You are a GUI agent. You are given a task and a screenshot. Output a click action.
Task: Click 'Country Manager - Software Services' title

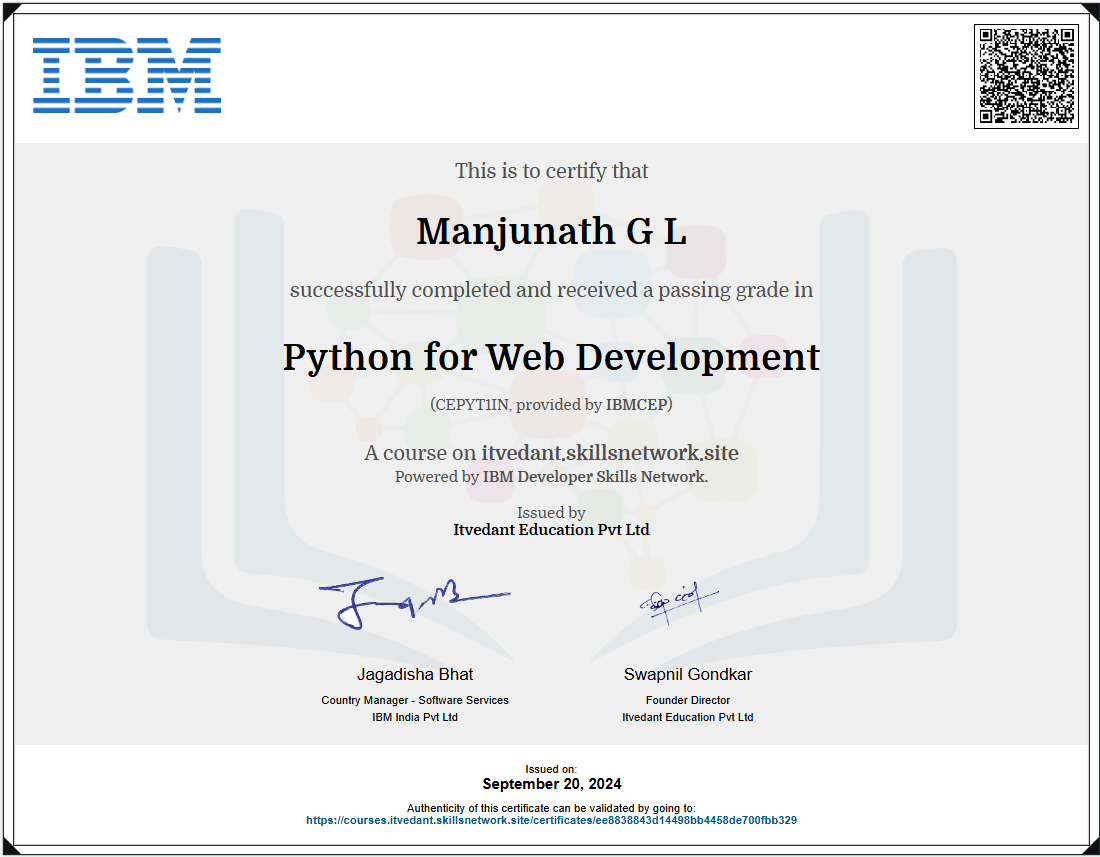(x=415, y=701)
